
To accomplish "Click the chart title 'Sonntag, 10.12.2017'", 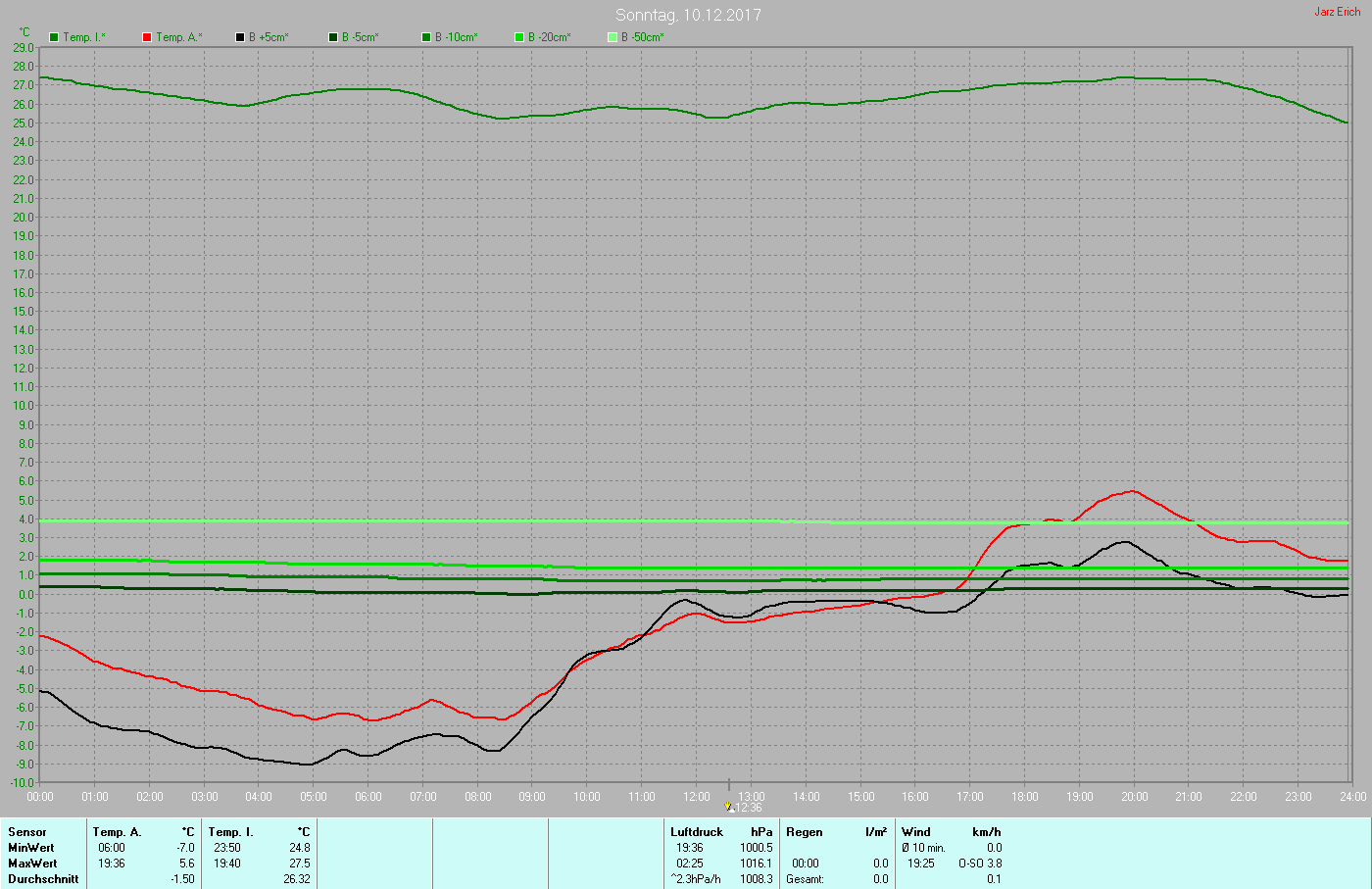I will coord(688,15).
